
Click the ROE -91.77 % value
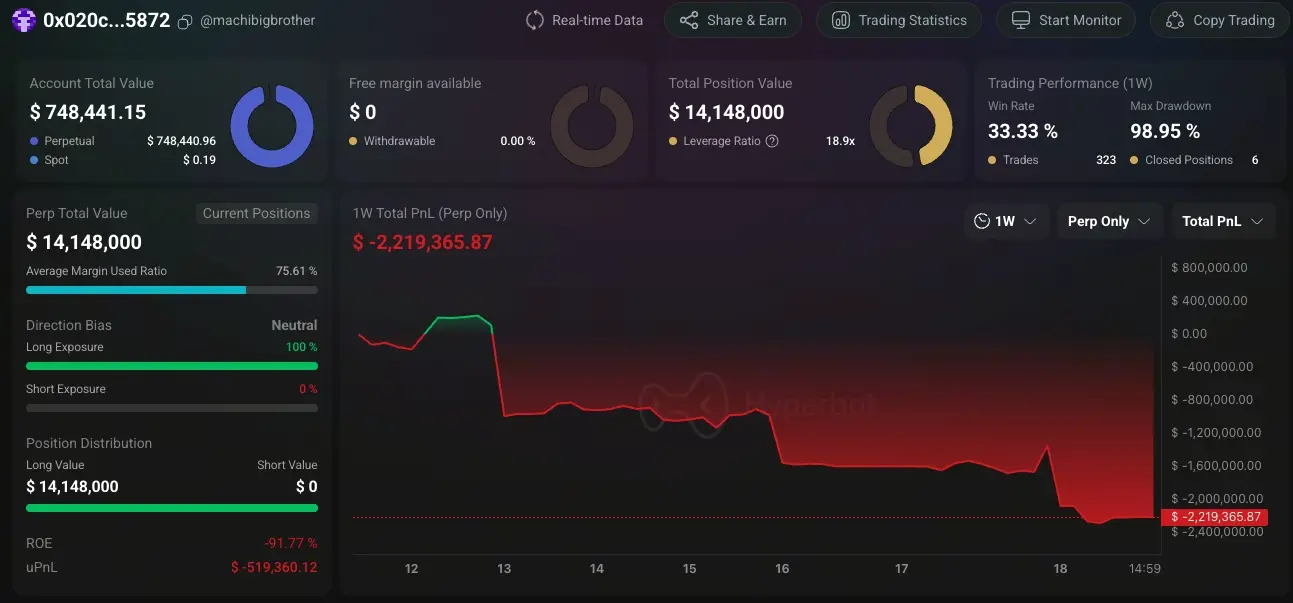point(291,543)
